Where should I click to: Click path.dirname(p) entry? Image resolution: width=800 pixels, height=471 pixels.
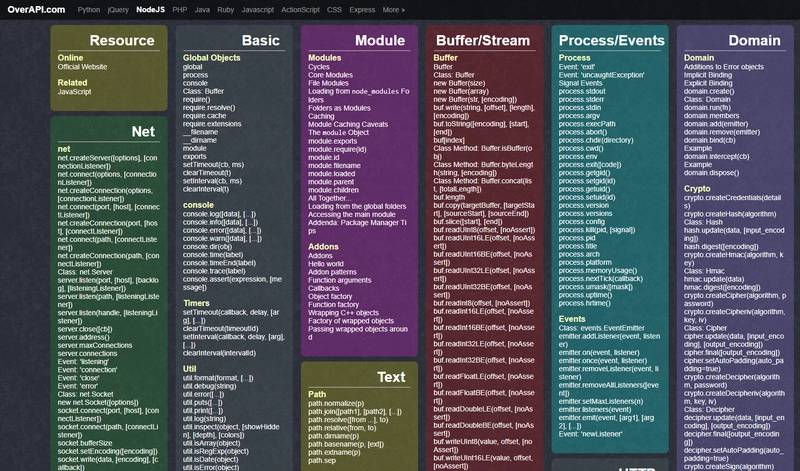334,436
